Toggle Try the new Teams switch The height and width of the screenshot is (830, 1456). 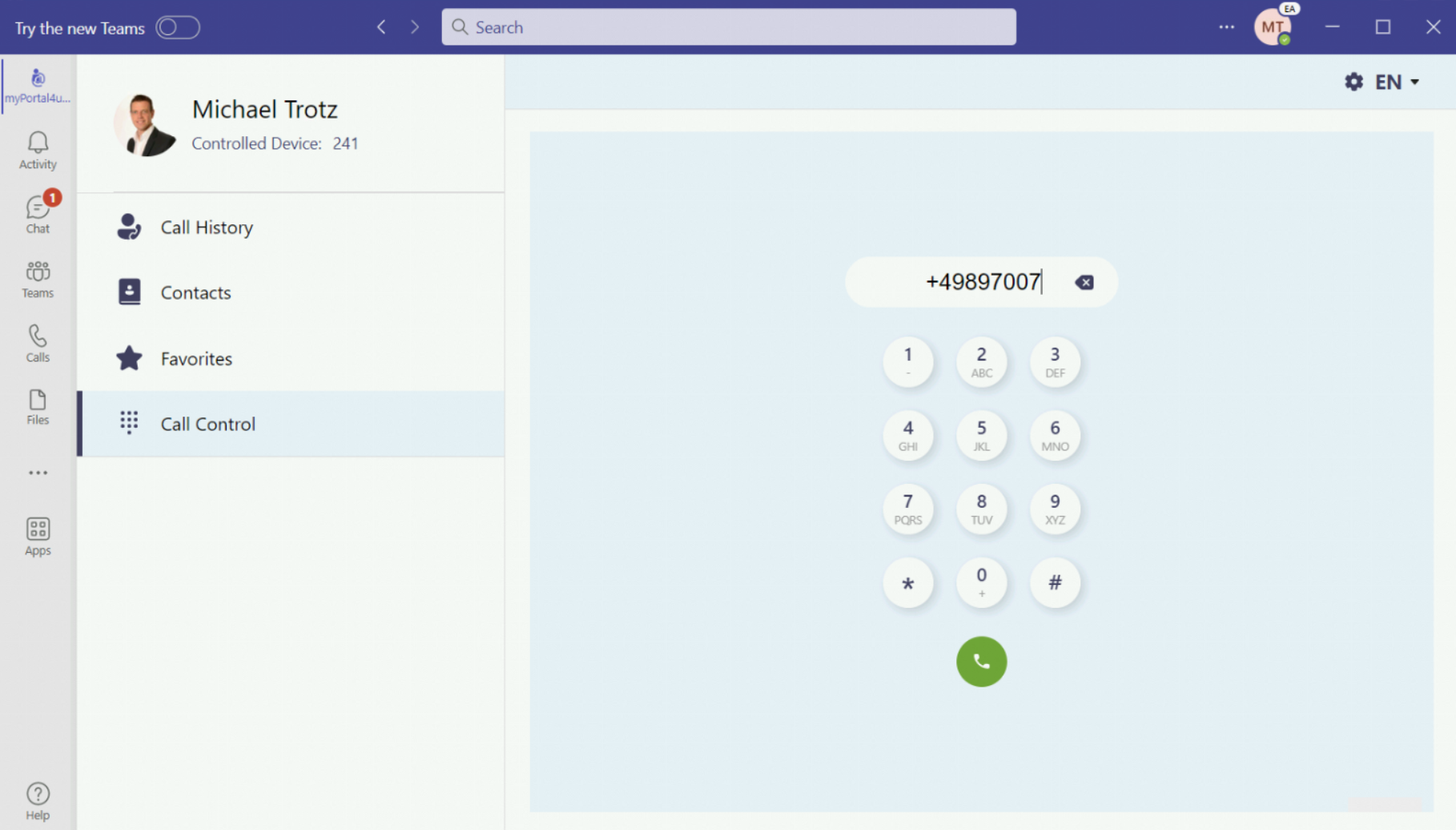click(x=178, y=27)
